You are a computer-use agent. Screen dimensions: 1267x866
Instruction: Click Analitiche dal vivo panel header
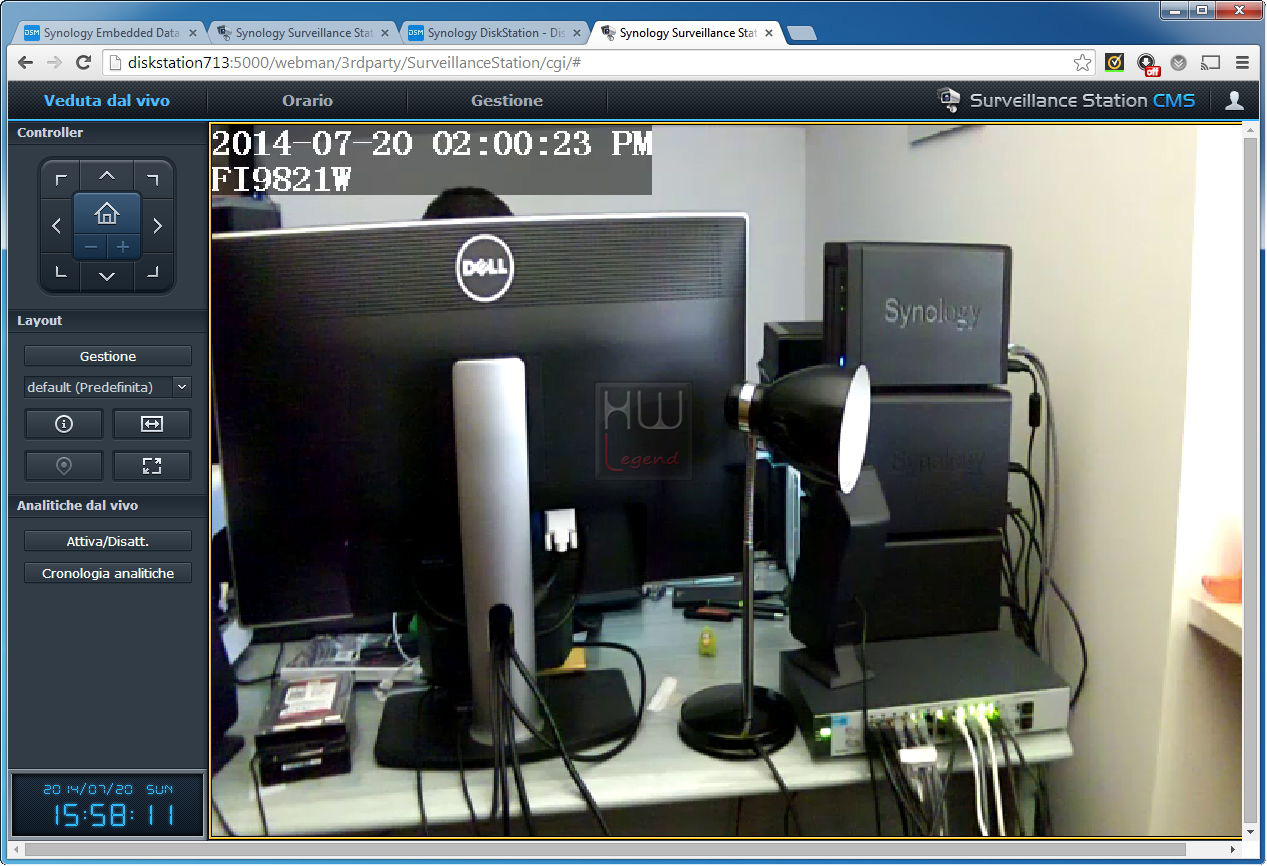click(107, 506)
